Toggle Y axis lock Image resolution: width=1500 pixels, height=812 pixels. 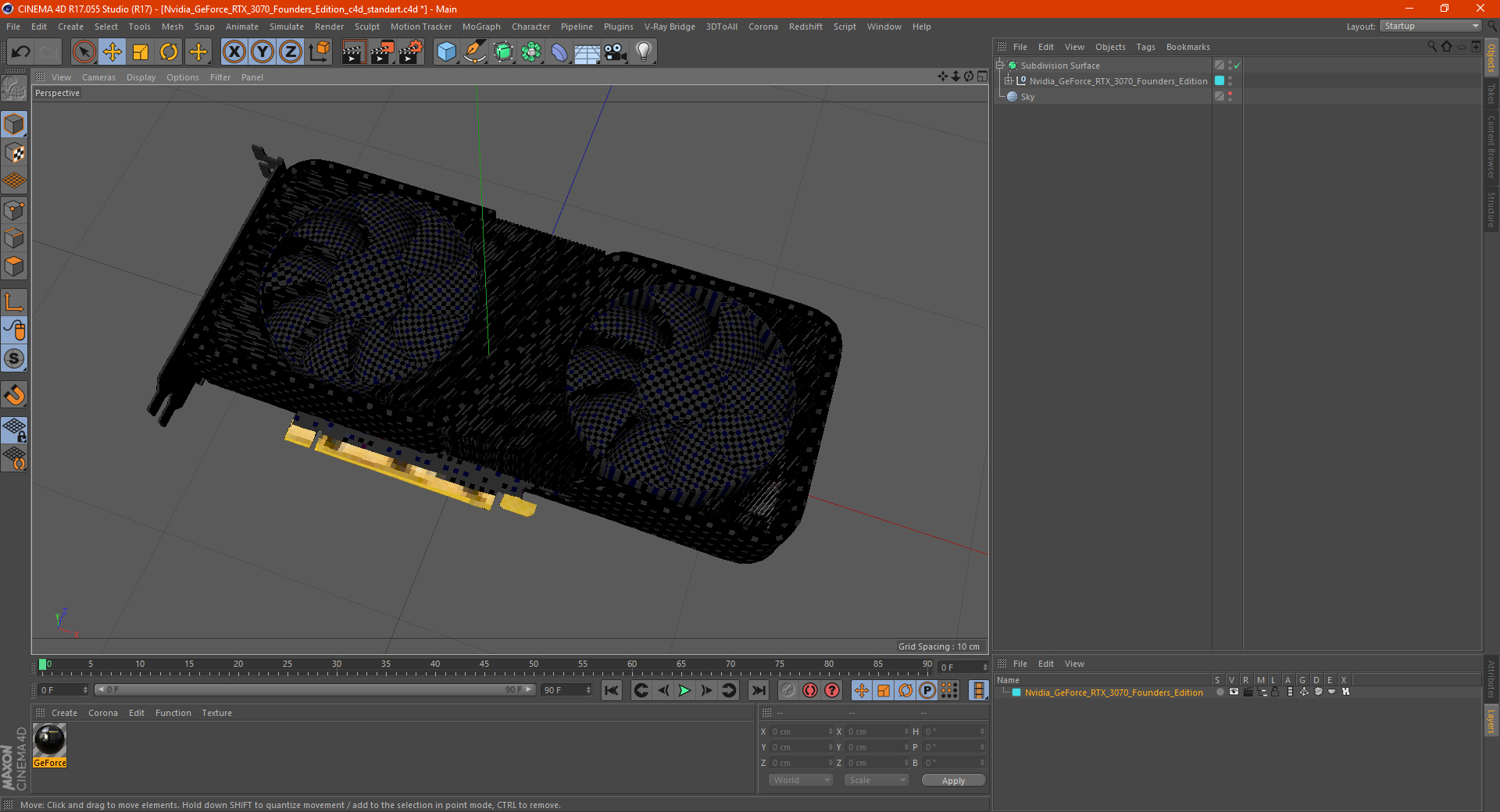coord(262,52)
